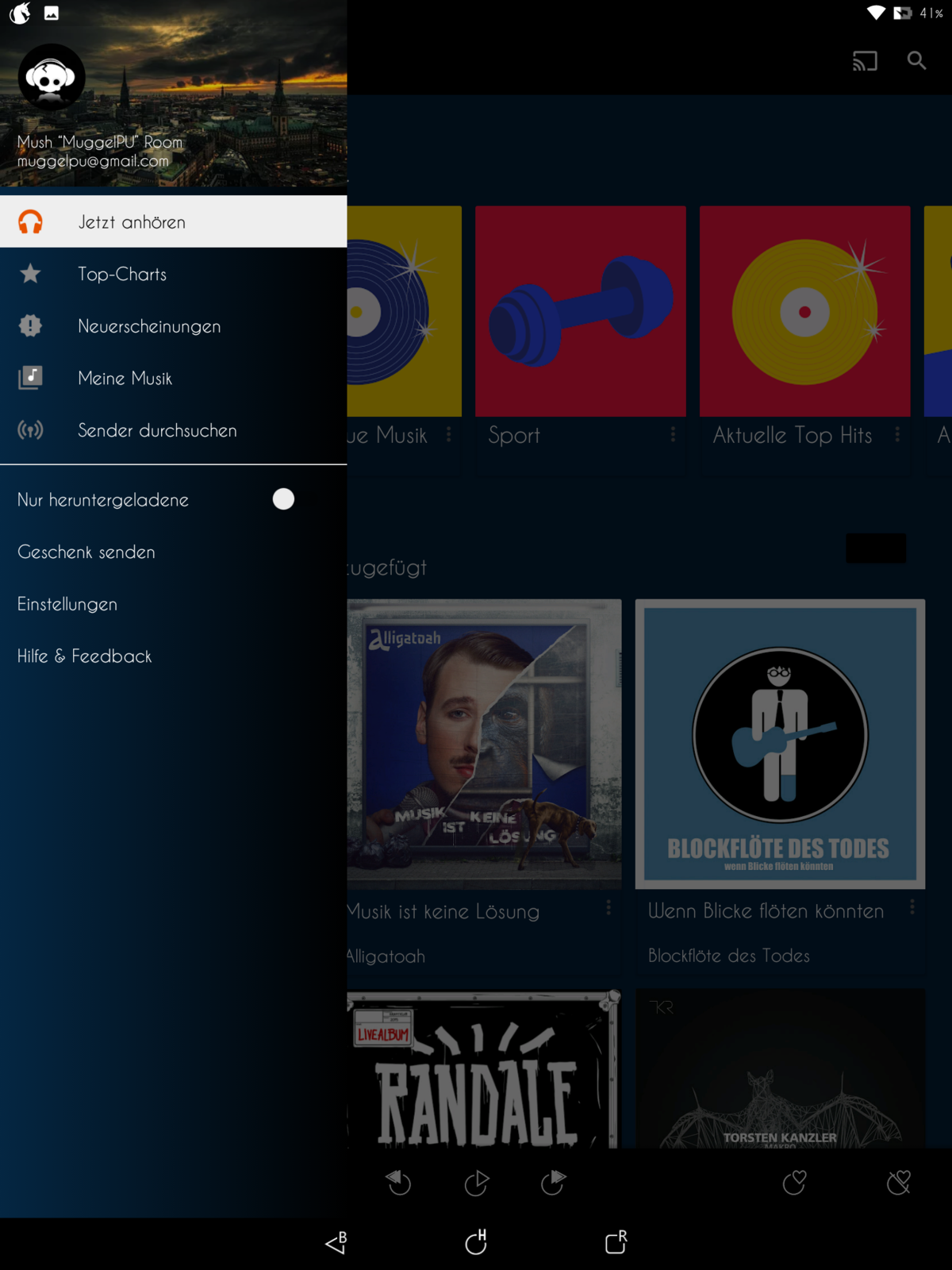This screenshot has height=1270, width=952.
Task: Tap the headphones icon for Jetzt anhören
Action: [x=30, y=222]
